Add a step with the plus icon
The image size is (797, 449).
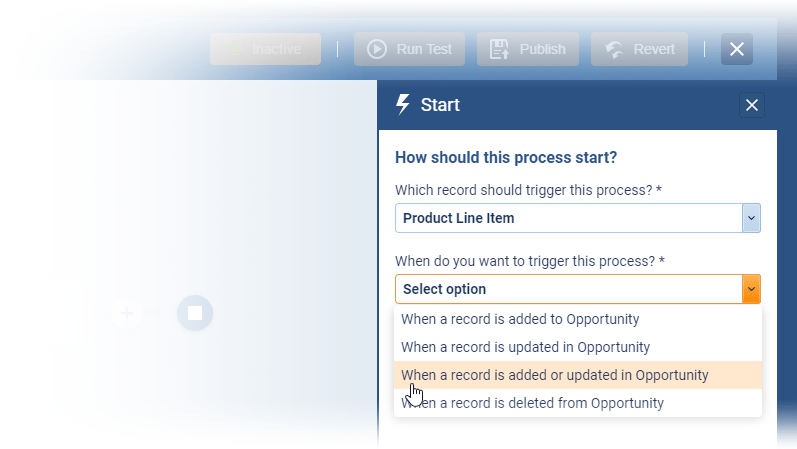(x=127, y=313)
